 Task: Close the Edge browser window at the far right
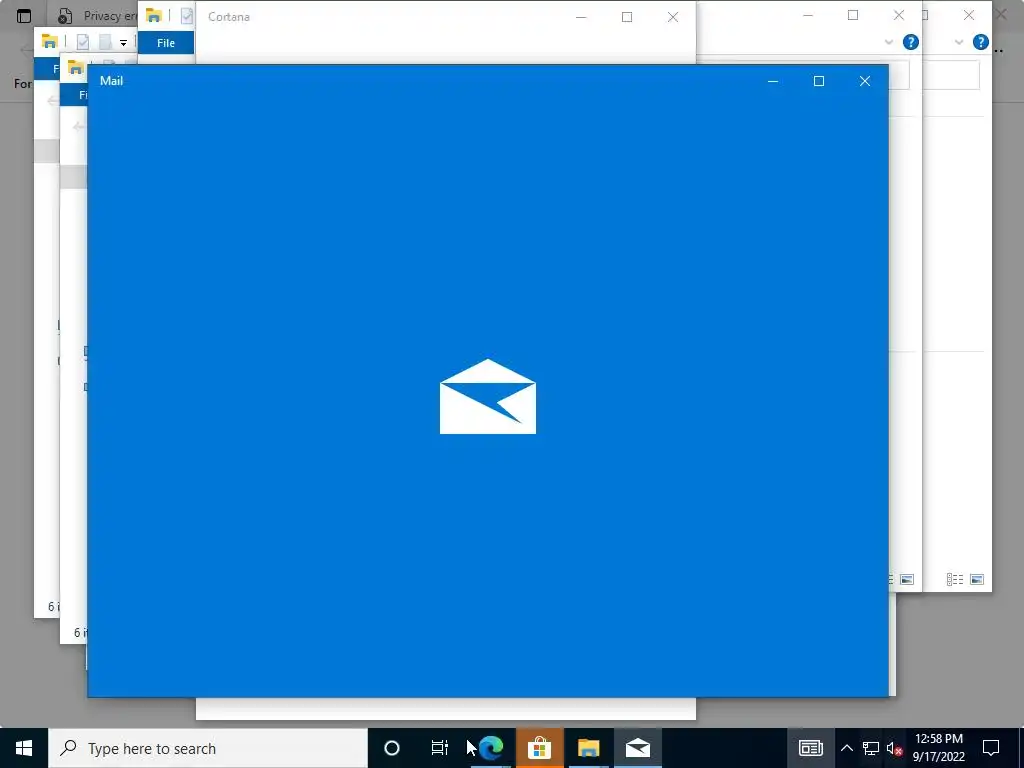[1001, 14]
